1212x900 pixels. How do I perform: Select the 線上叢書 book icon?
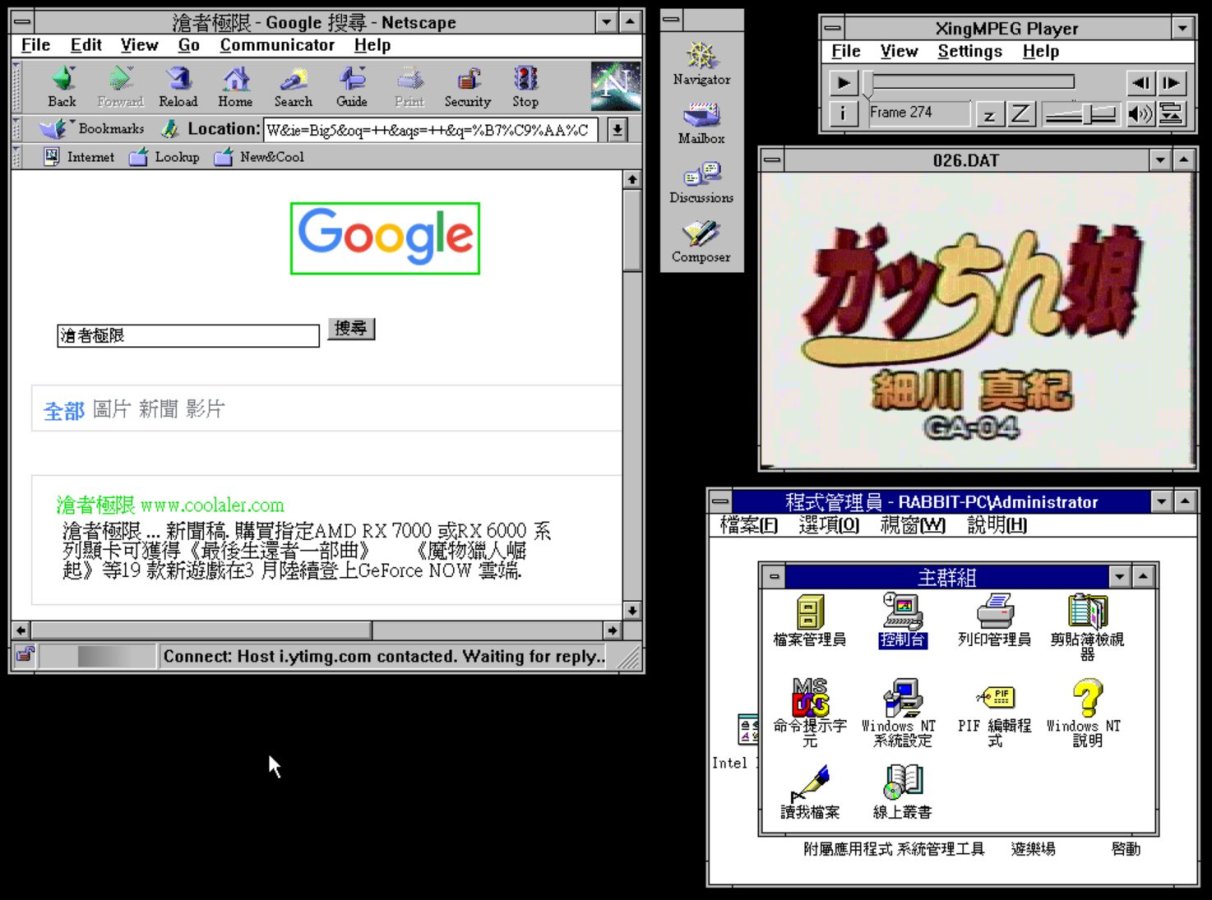[x=903, y=792]
